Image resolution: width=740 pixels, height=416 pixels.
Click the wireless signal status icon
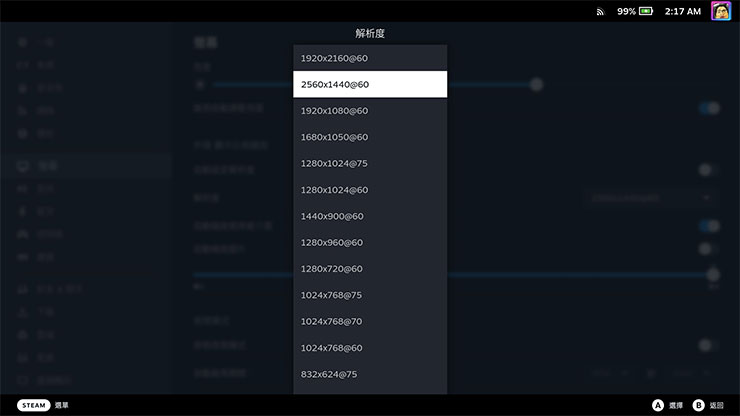600,12
